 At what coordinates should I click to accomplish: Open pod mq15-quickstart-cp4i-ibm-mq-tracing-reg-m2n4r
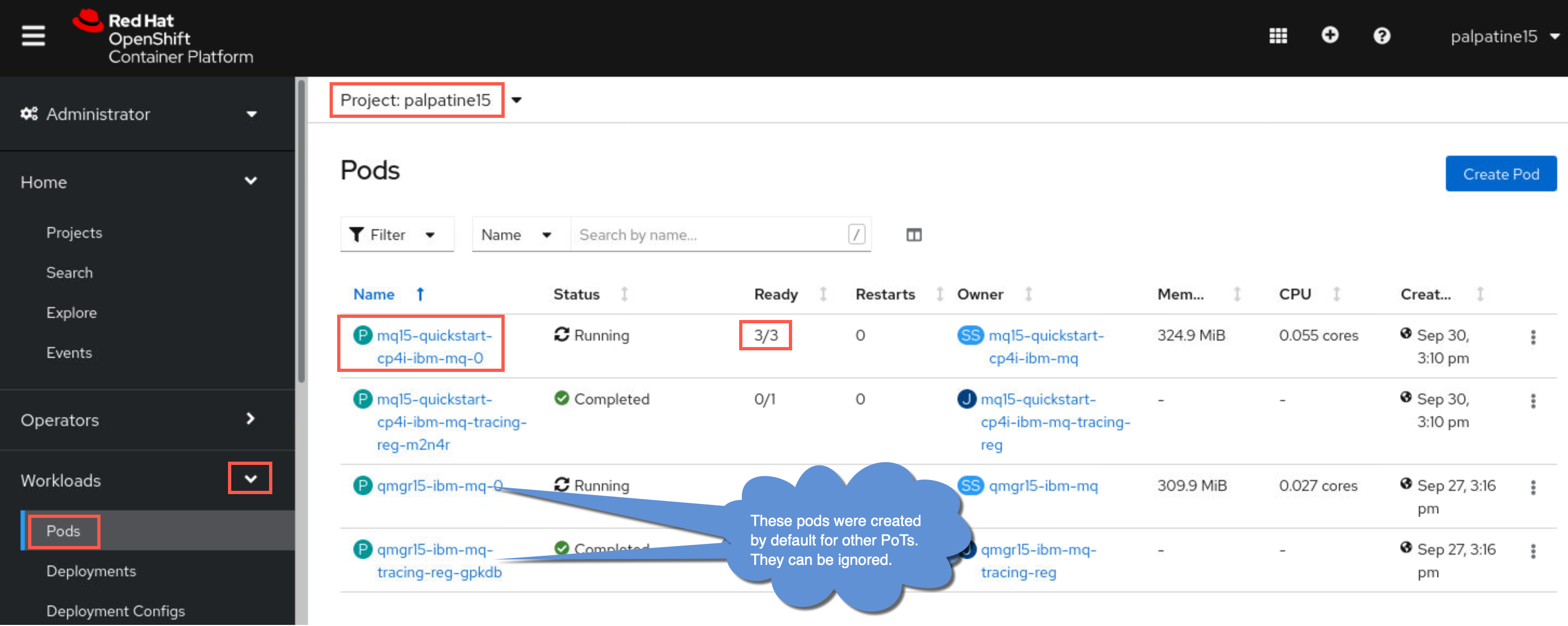coord(452,422)
